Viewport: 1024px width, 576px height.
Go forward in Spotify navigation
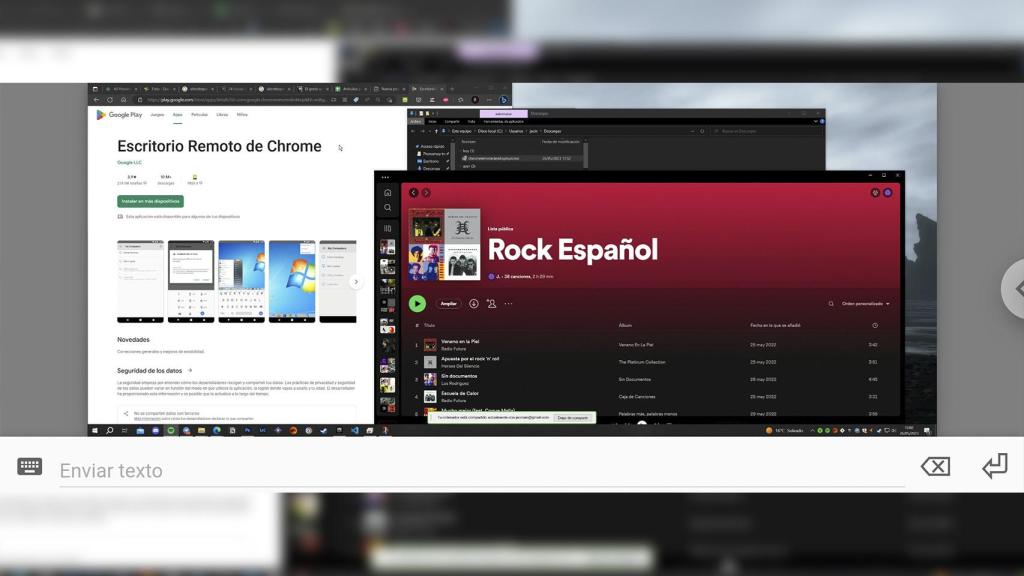pos(426,193)
